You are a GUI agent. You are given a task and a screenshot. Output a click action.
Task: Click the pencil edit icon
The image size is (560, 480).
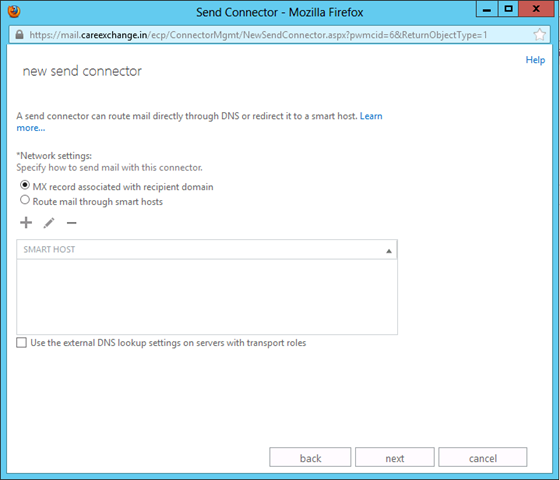pyautogui.click(x=49, y=223)
